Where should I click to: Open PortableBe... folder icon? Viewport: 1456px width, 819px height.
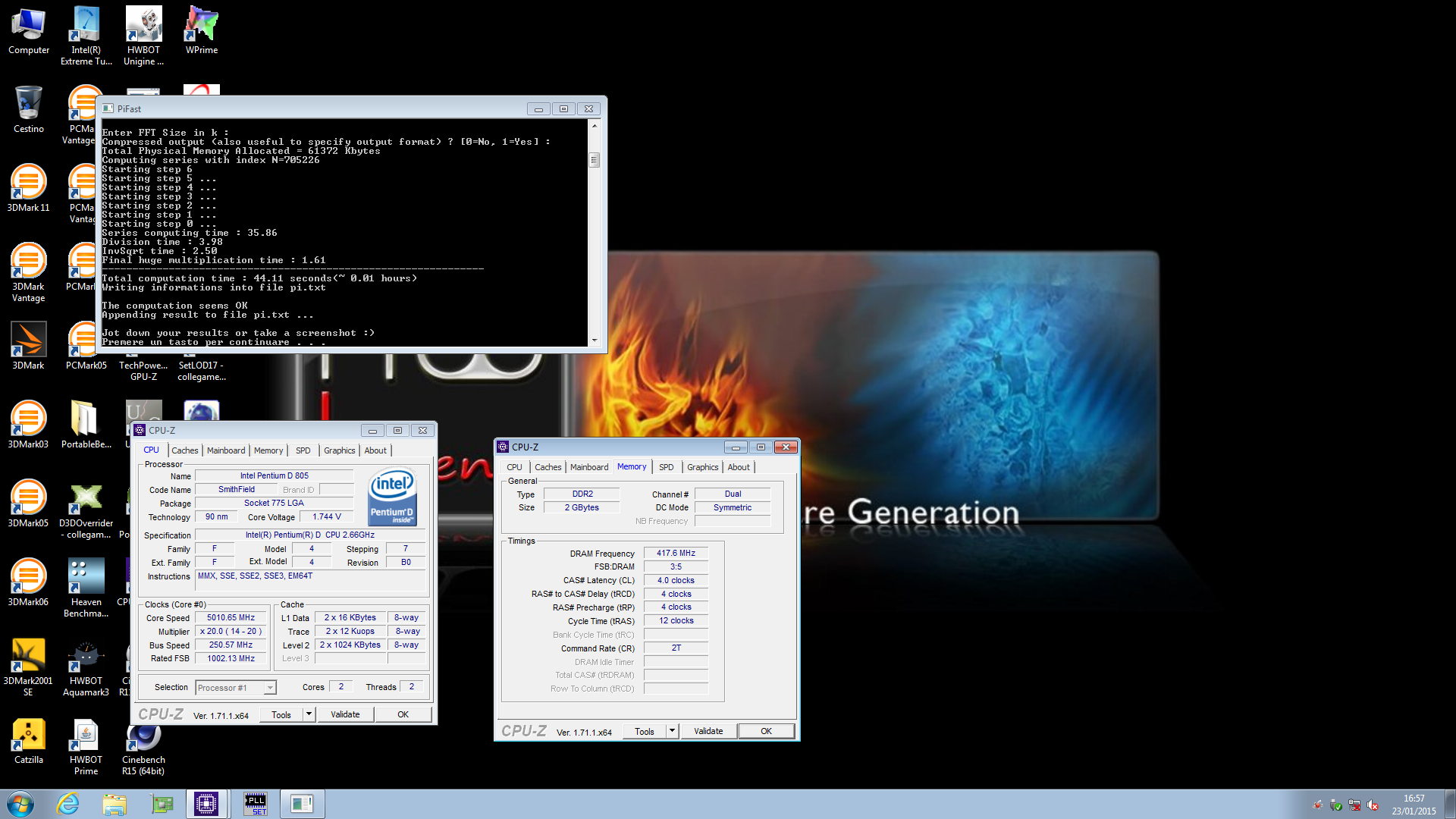[x=86, y=425]
